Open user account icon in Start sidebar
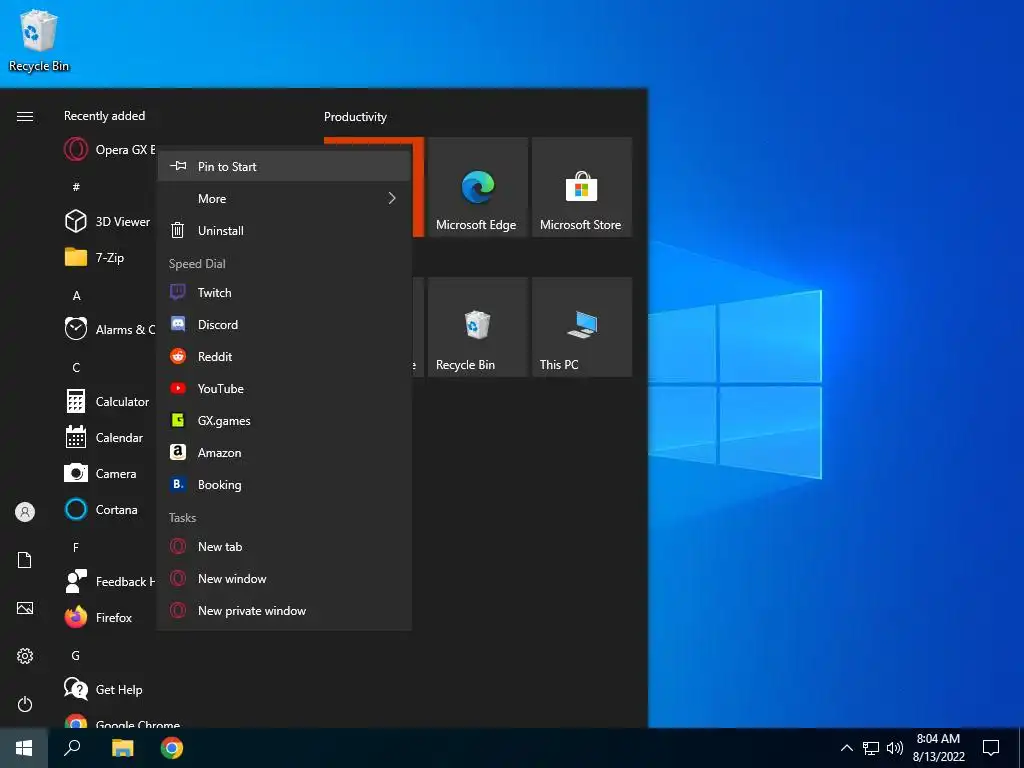The height and width of the screenshot is (768, 1024). [25, 512]
